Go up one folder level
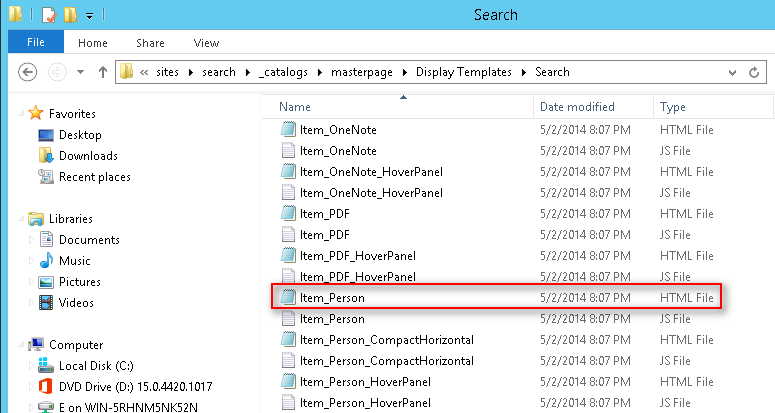775x413 pixels. [x=102, y=72]
